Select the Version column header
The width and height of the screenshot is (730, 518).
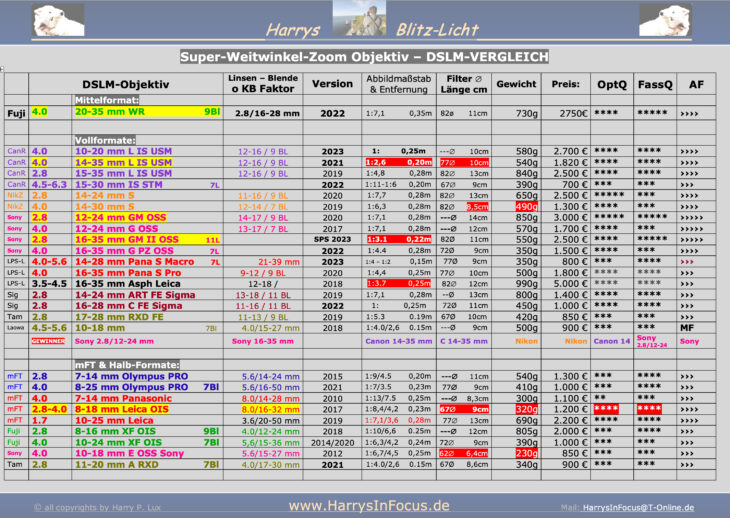[332, 85]
